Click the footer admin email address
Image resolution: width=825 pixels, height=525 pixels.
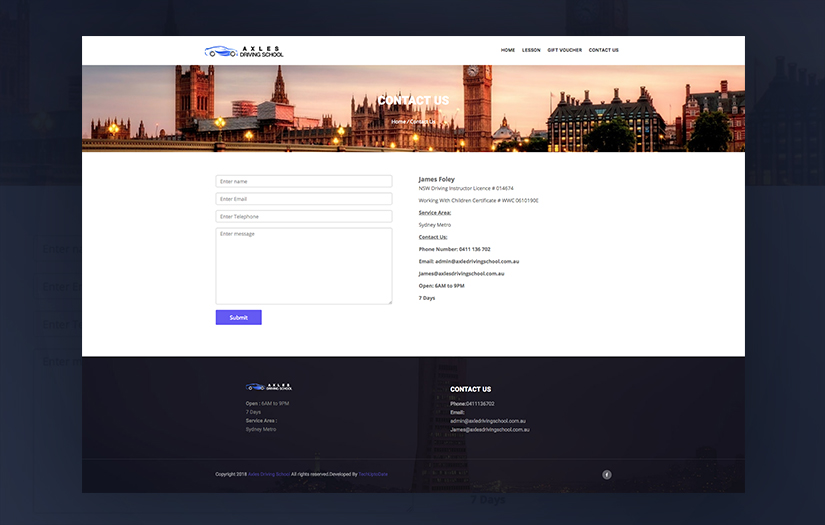point(488,421)
